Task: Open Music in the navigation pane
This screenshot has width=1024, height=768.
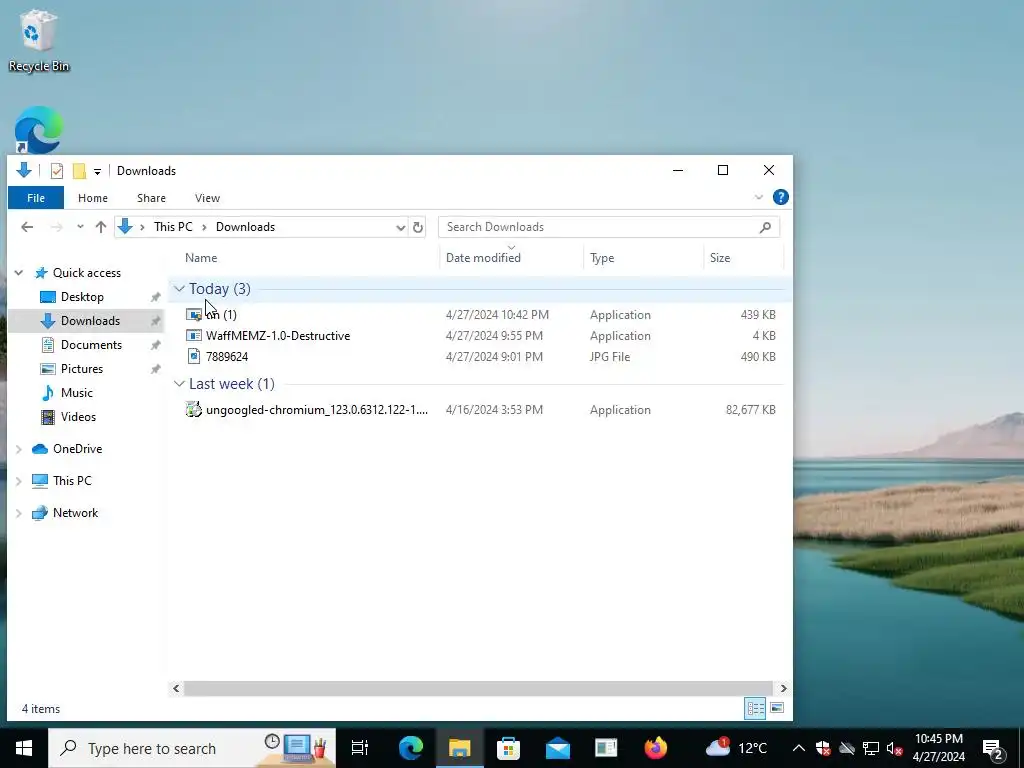Action: click(x=76, y=393)
